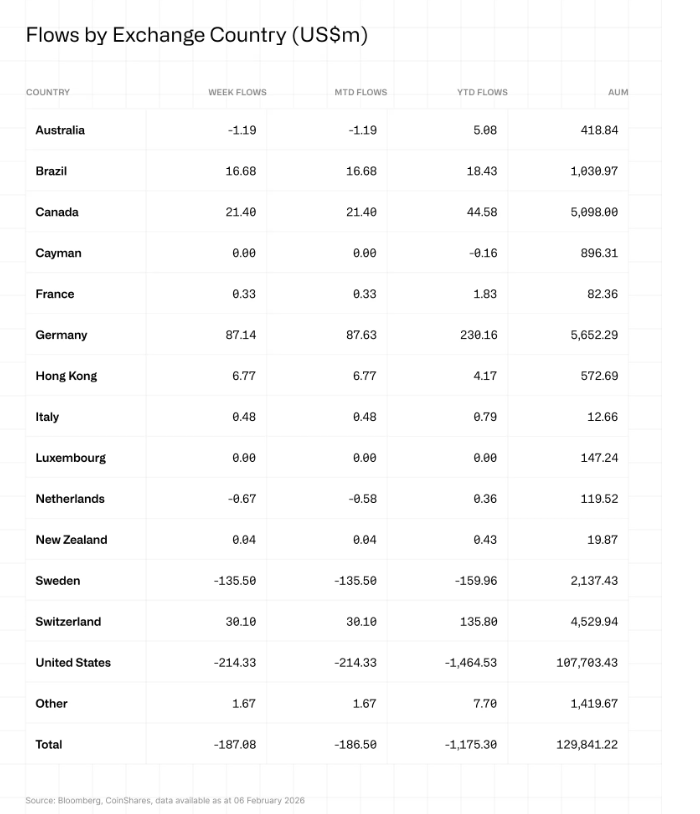Select the total AUM value 129,841.22
The width and height of the screenshot is (700, 814).
pos(587,745)
